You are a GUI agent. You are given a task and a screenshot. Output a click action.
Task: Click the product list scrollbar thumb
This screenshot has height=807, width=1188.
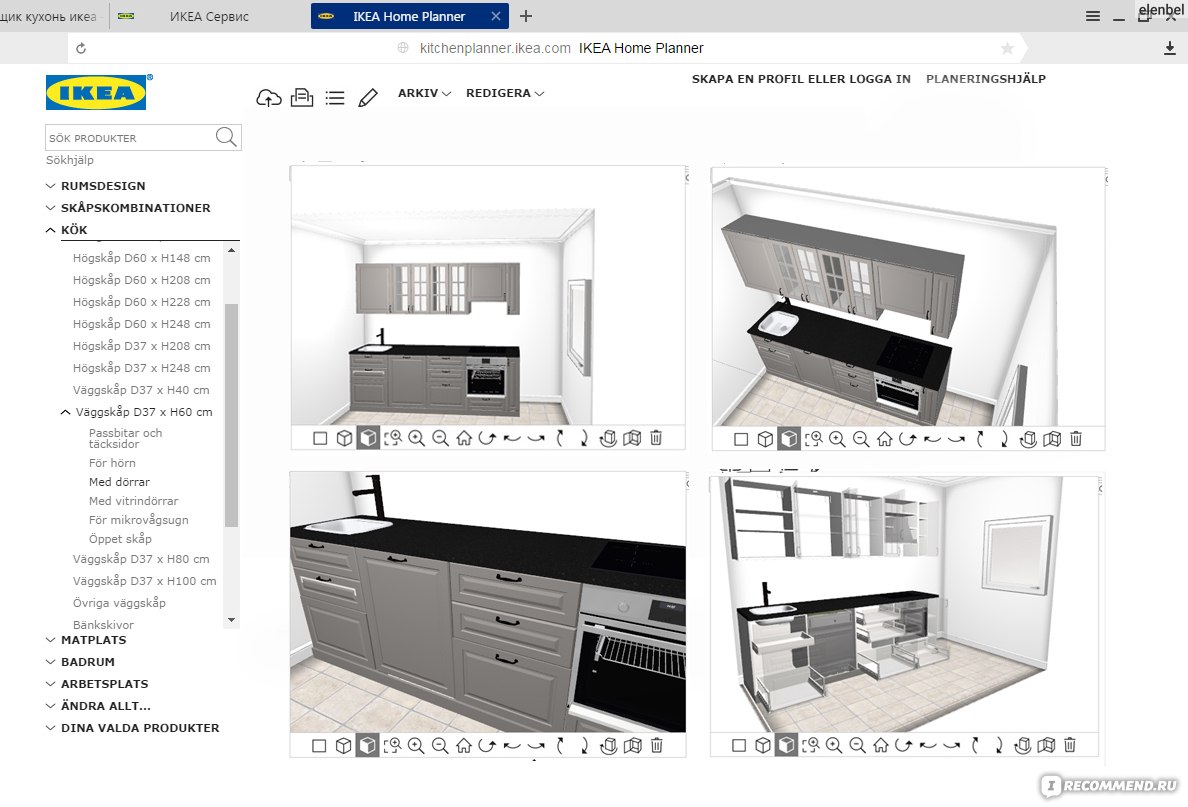click(231, 415)
